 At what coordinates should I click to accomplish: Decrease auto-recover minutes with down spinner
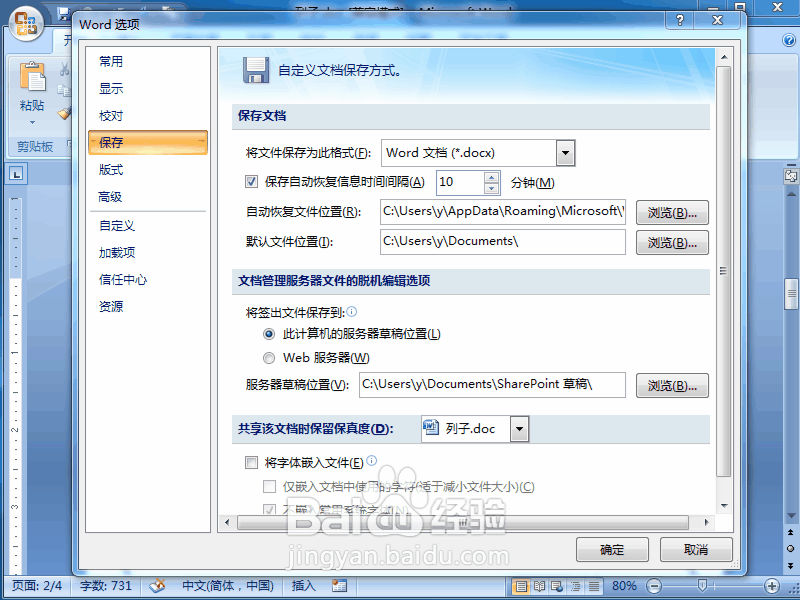(491, 189)
